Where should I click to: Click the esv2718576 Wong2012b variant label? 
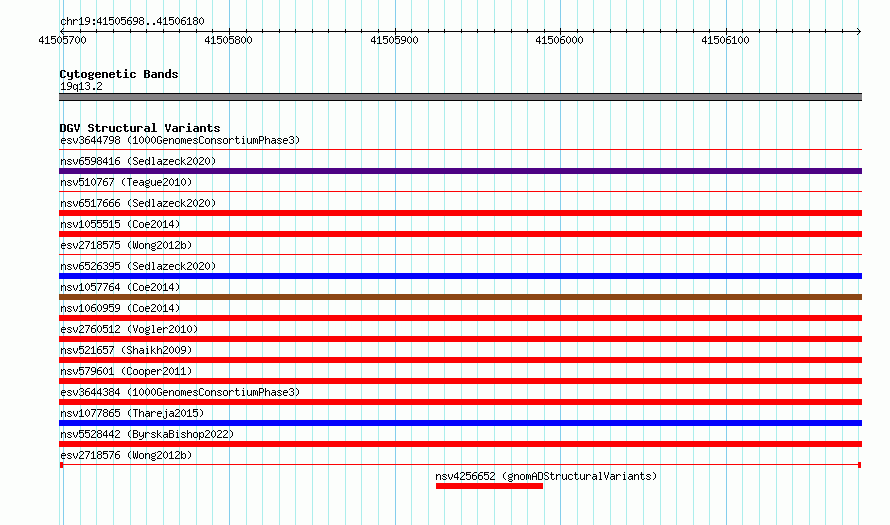click(126, 455)
